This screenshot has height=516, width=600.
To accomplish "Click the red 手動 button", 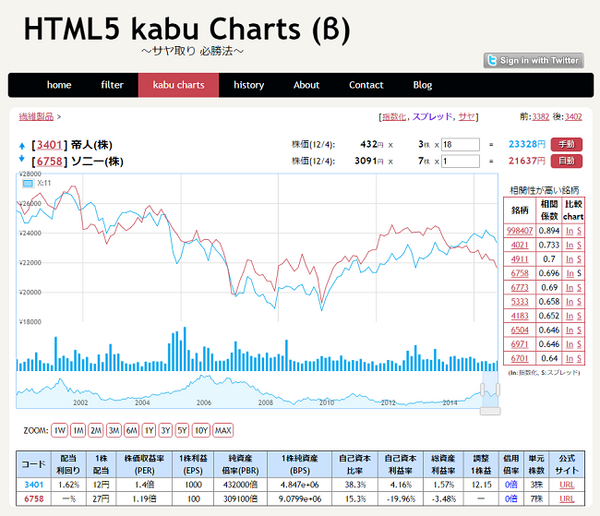I will (x=567, y=144).
